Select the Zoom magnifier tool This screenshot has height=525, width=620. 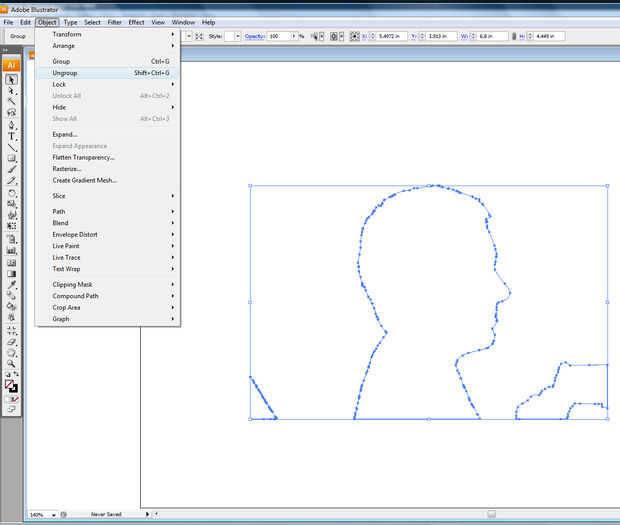click(x=12, y=364)
